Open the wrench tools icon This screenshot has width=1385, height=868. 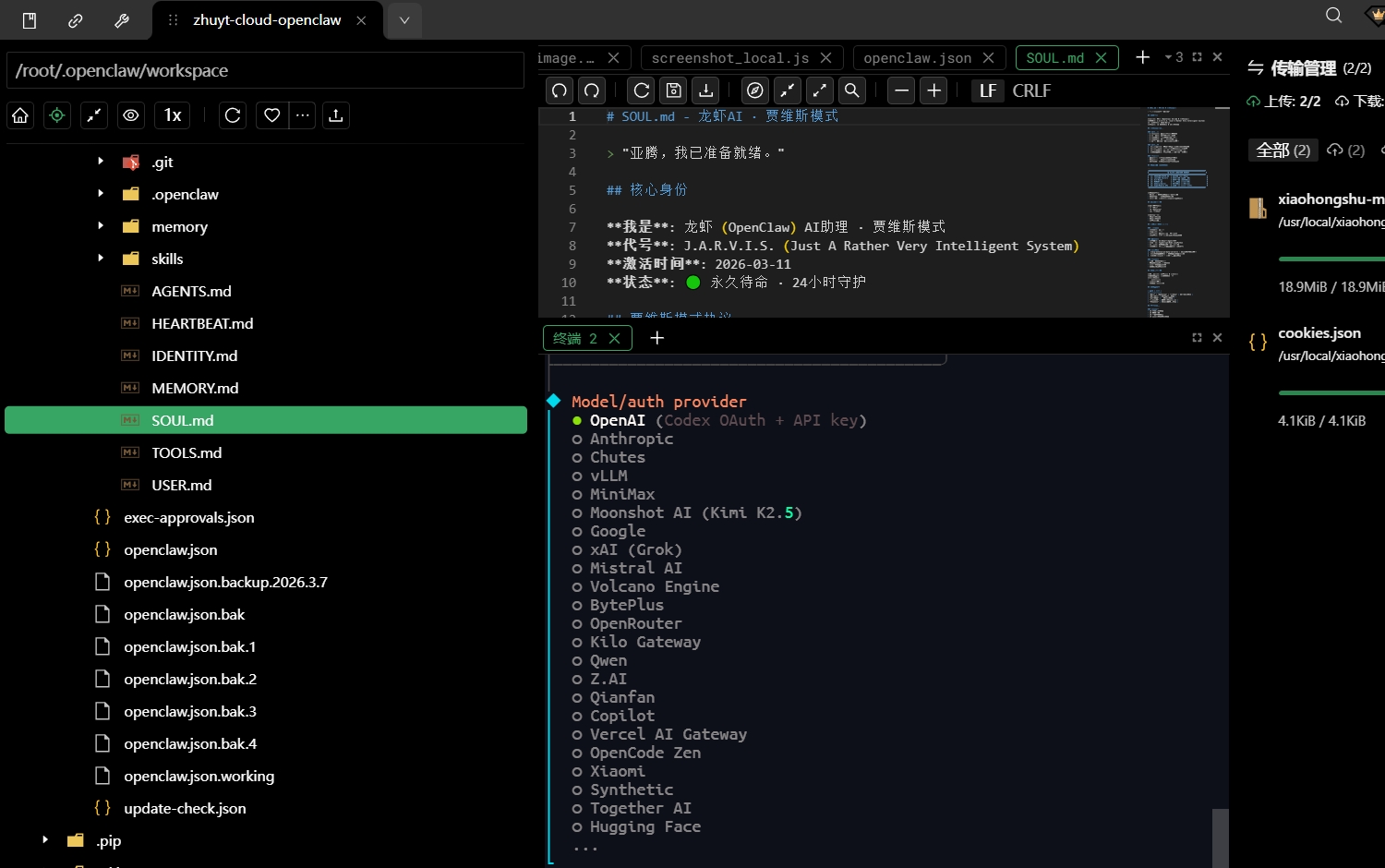tap(122, 20)
